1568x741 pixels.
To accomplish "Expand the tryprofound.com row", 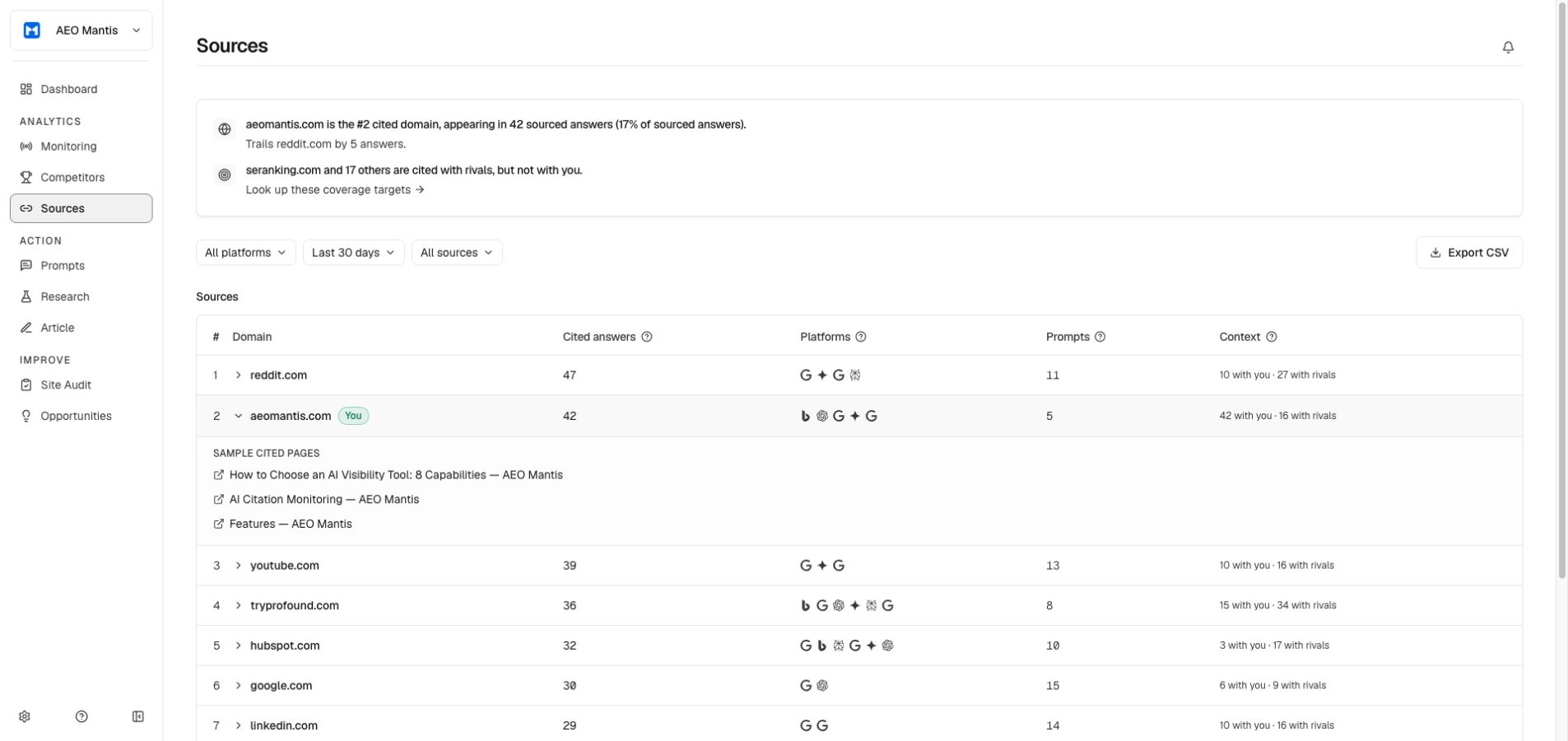I will pos(238,605).
